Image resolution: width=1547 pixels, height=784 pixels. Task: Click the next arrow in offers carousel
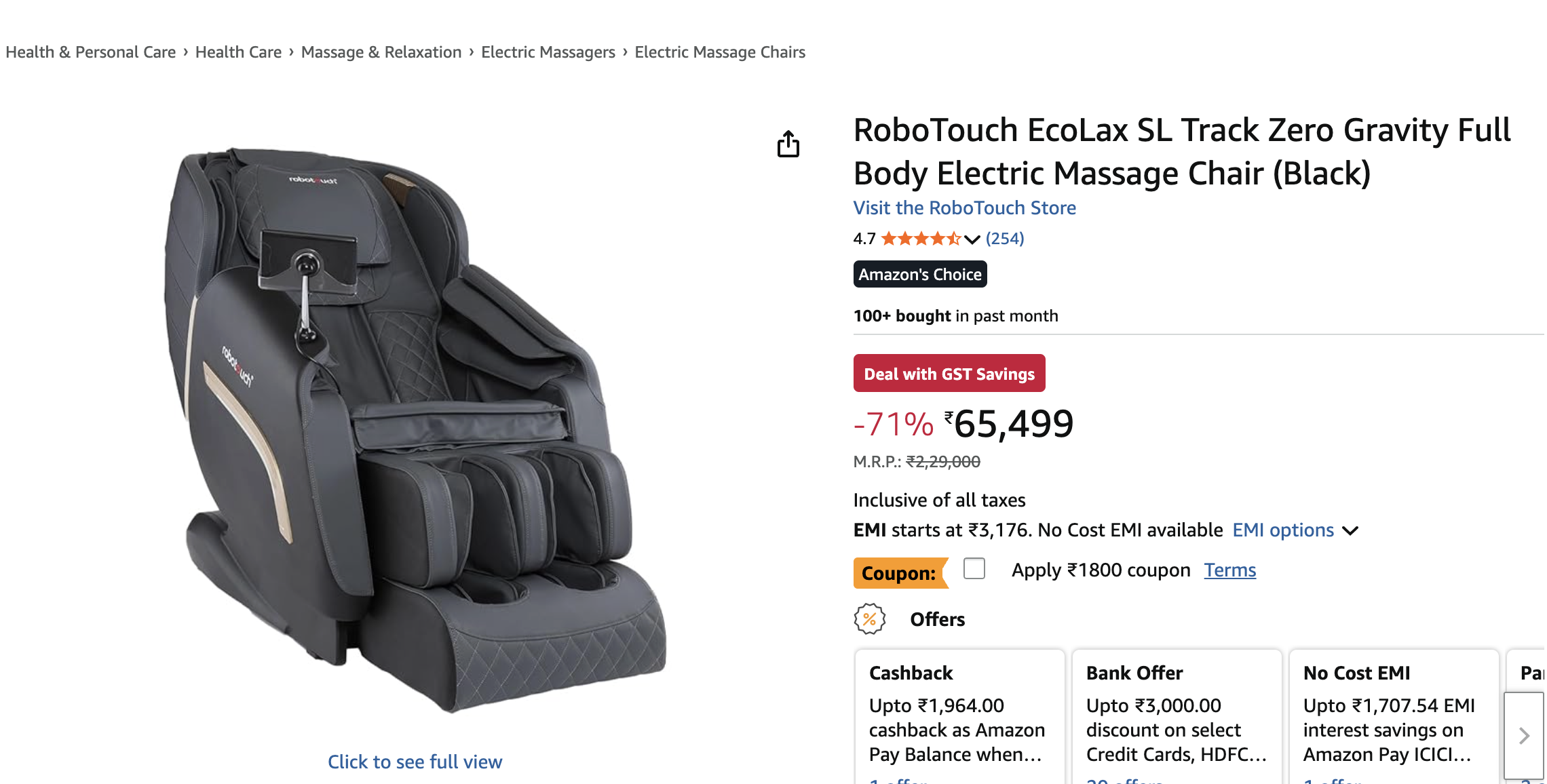(x=1524, y=735)
